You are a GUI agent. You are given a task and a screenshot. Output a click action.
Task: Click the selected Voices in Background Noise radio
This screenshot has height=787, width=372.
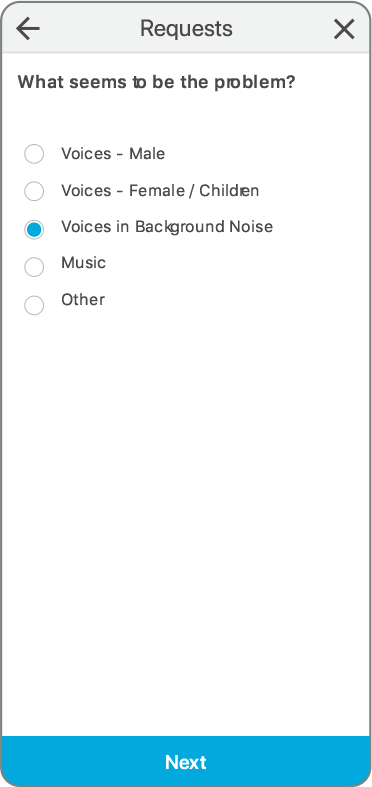click(34, 229)
